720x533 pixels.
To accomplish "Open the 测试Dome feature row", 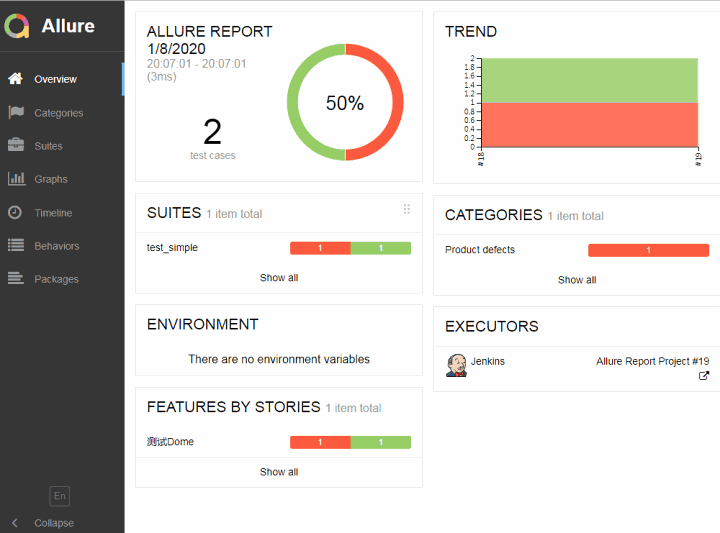I will tap(279, 442).
